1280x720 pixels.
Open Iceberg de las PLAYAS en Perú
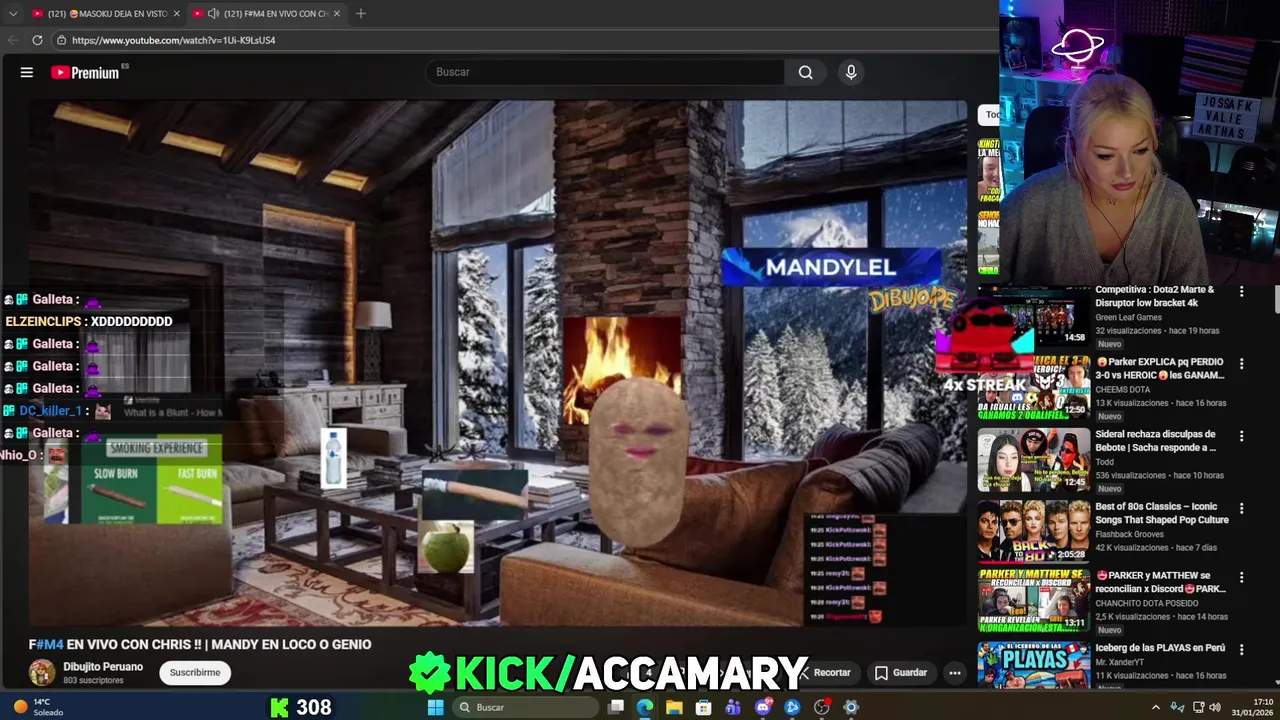click(1160, 648)
